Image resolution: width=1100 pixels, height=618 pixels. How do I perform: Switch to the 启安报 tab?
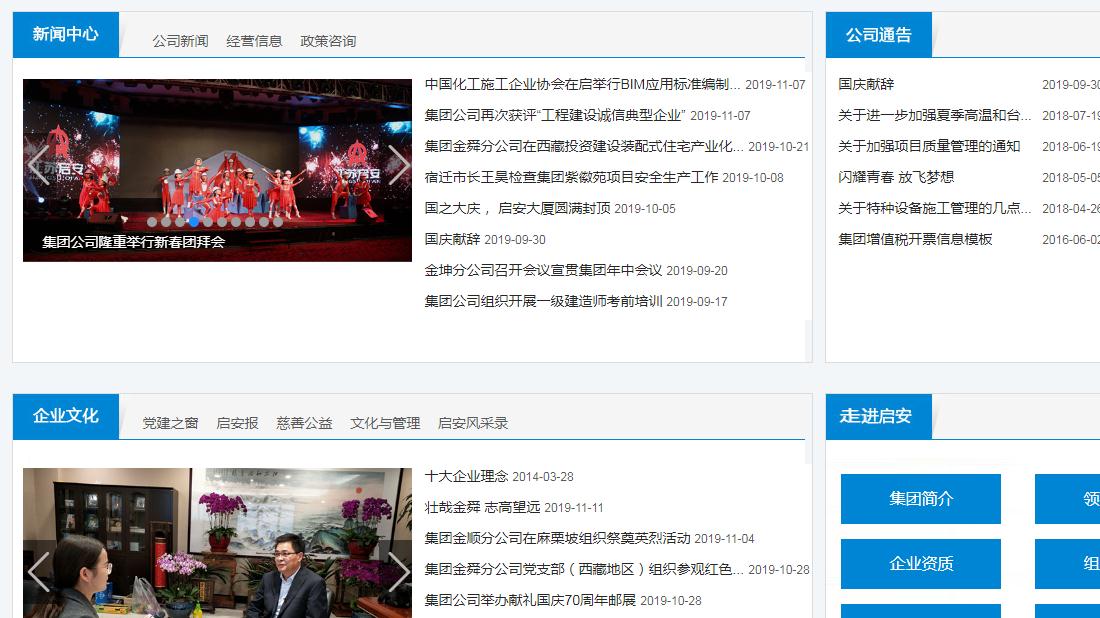pos(237,423)
